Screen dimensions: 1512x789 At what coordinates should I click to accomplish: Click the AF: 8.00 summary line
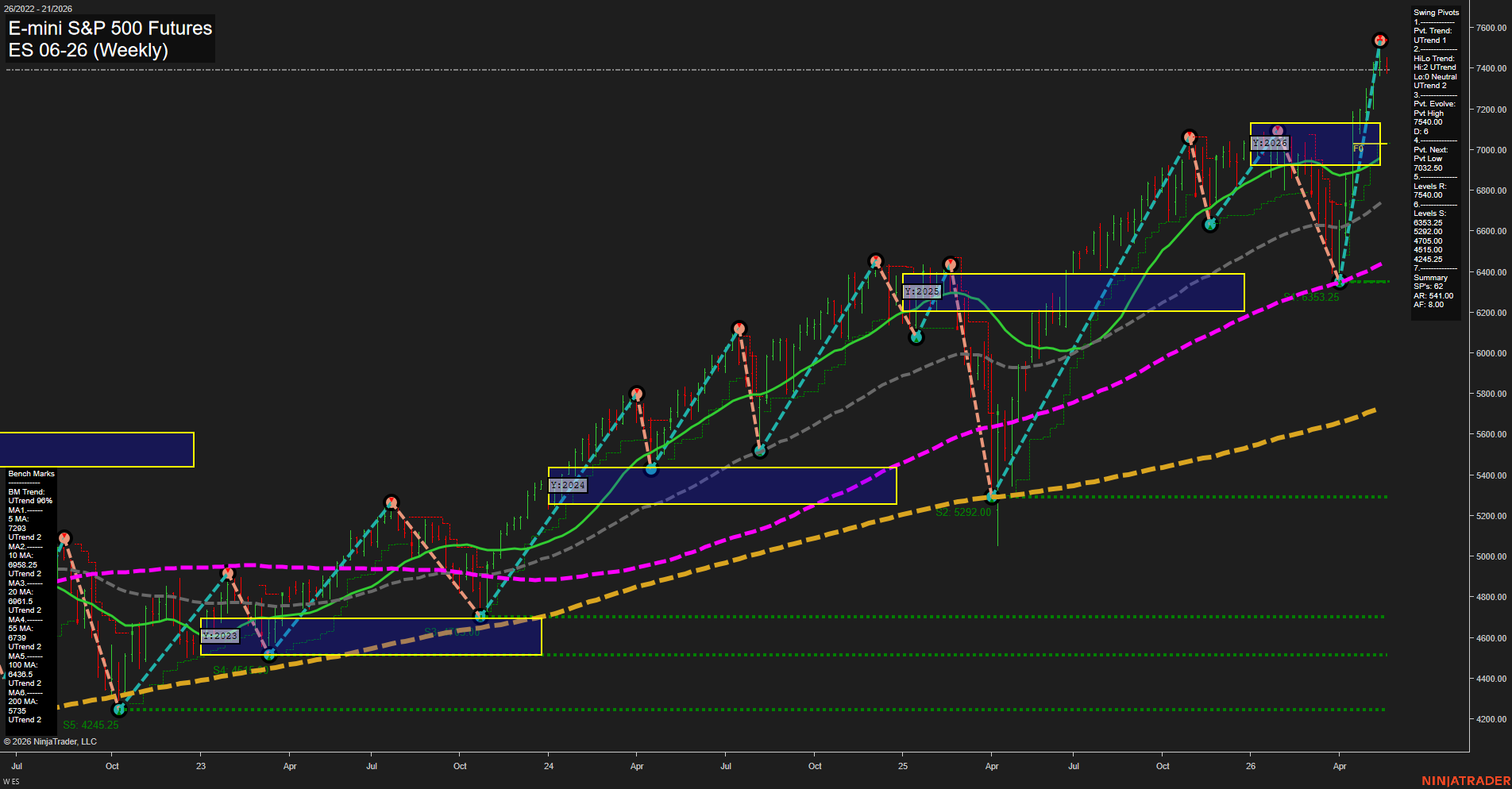(x=1429, y=305)
